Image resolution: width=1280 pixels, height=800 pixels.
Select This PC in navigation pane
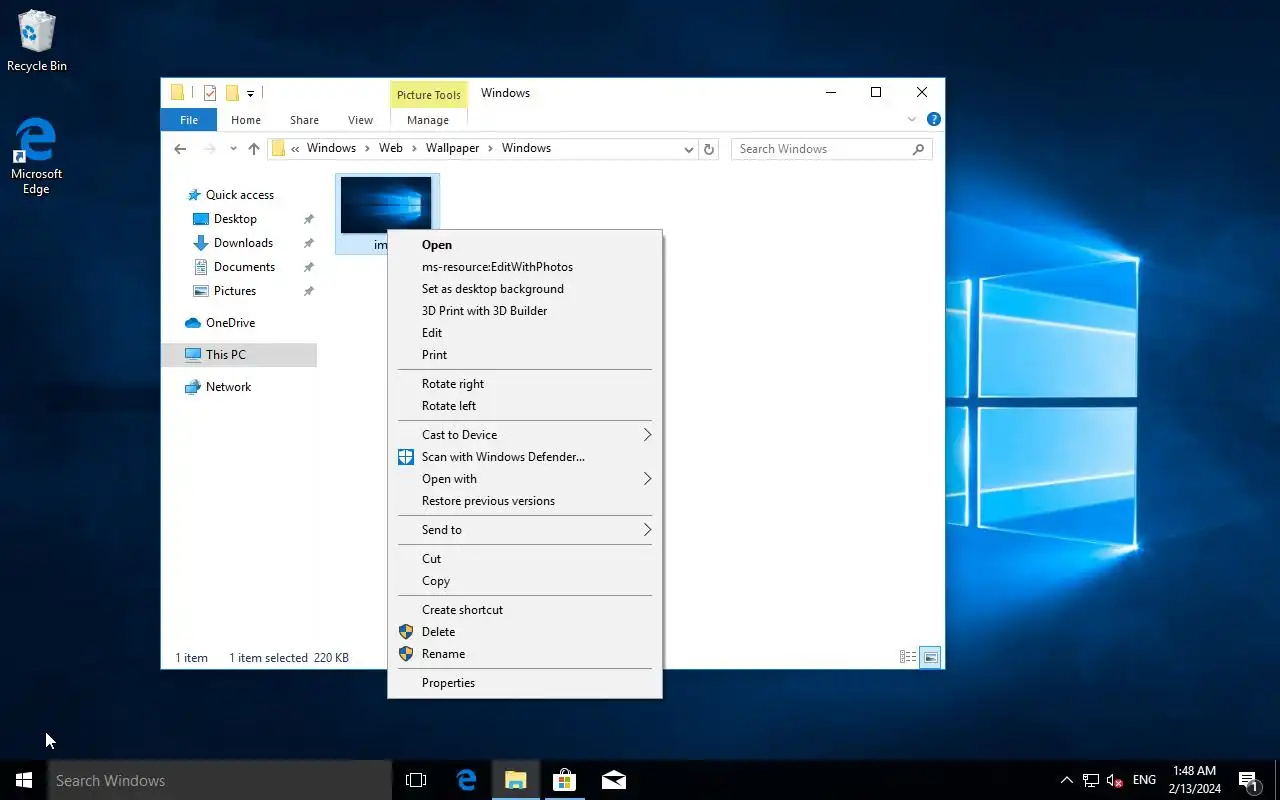click(239, 355)
